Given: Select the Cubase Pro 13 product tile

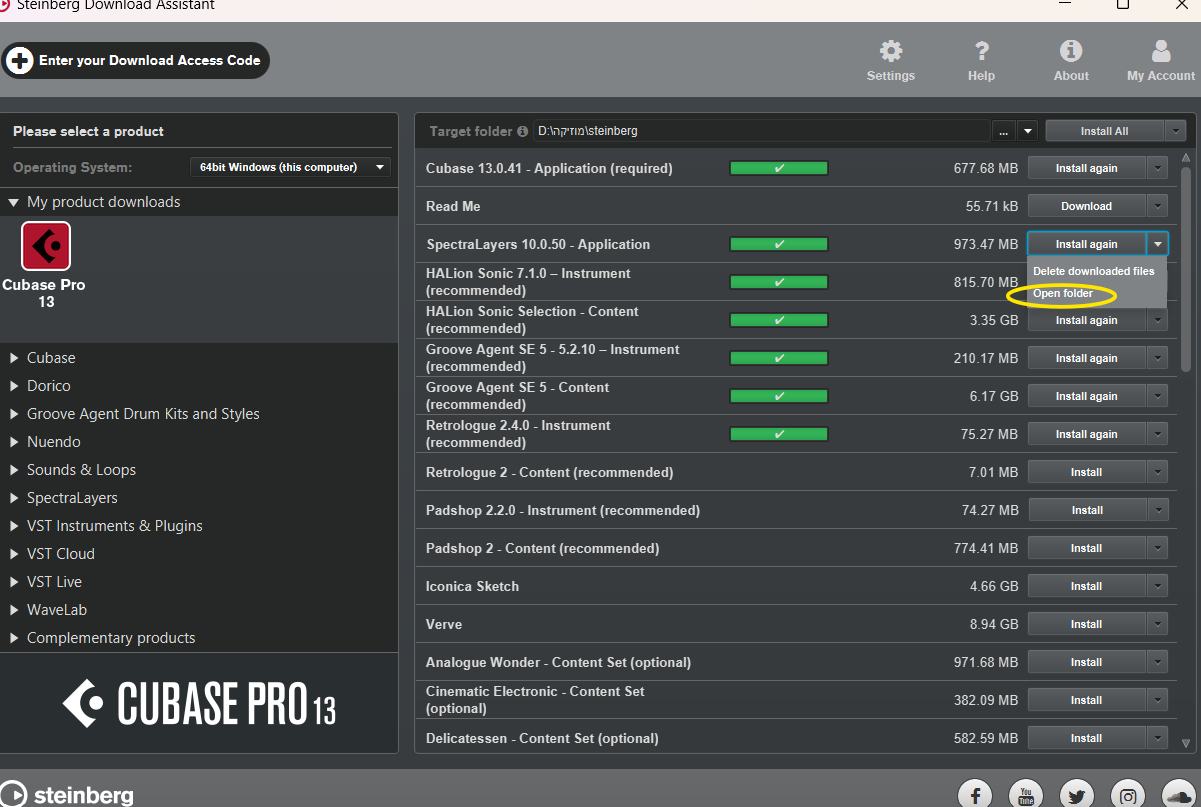Looking at the screenshot, I should point(45,265).
